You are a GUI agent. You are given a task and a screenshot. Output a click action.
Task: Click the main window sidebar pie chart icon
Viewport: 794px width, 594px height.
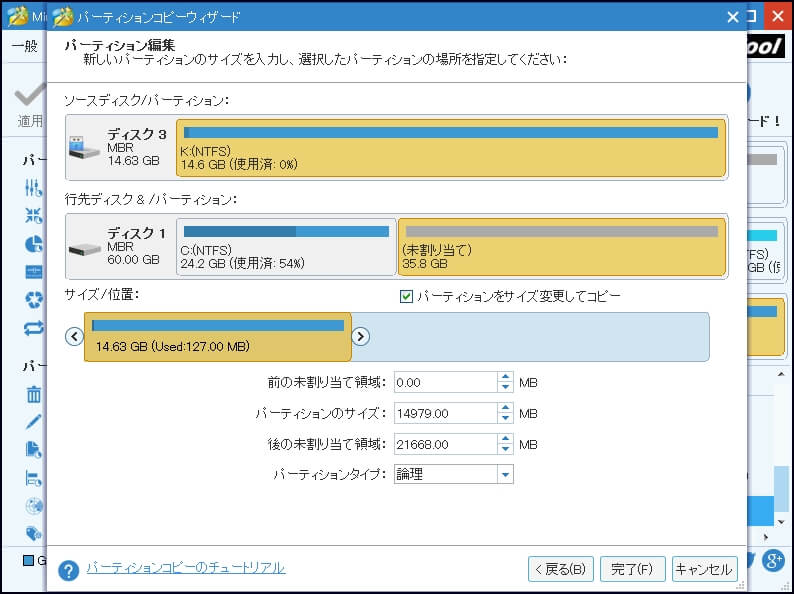point(33,244)
